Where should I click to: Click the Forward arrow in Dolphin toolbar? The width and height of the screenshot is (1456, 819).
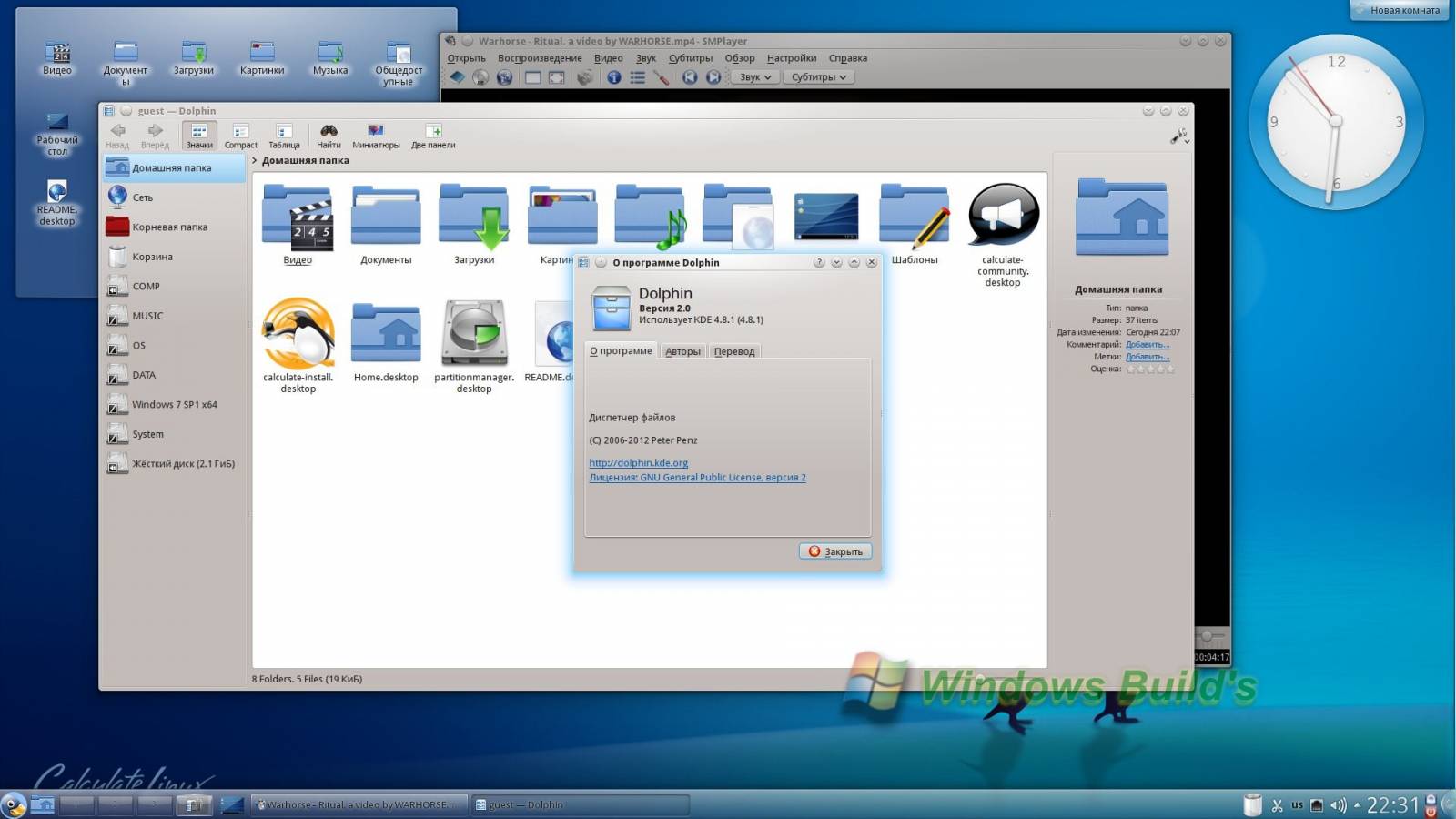click(155, 136)
